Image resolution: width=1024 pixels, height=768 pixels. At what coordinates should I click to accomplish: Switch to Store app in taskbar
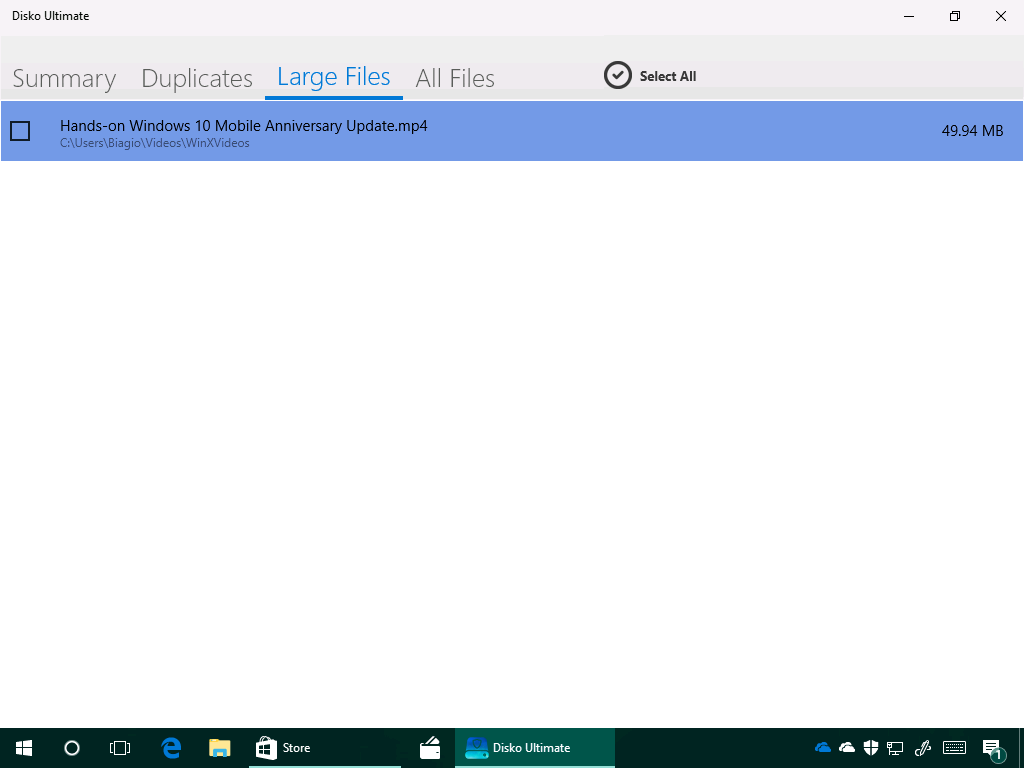pos(325,748)
